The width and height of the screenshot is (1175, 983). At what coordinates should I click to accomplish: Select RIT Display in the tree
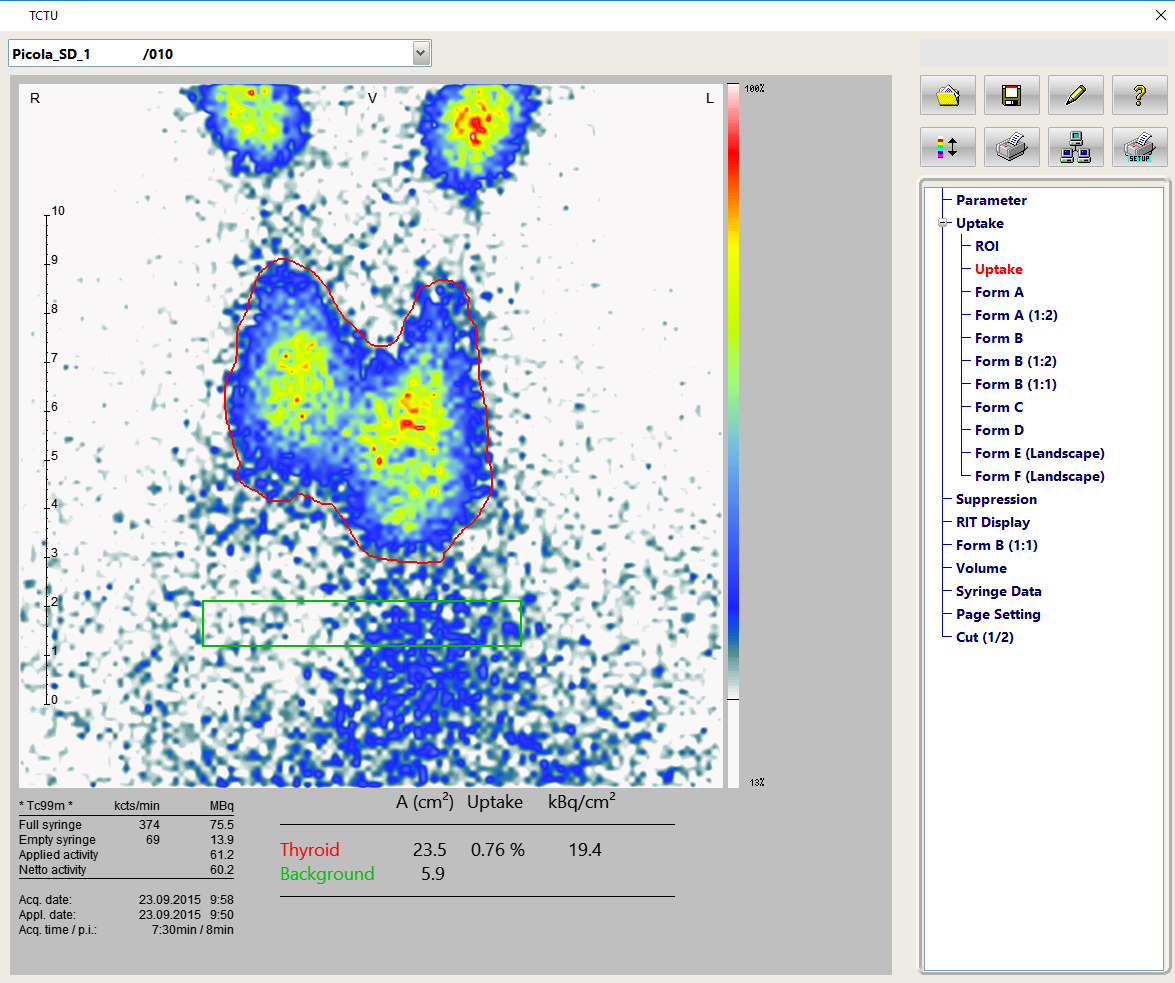(992, 522)
